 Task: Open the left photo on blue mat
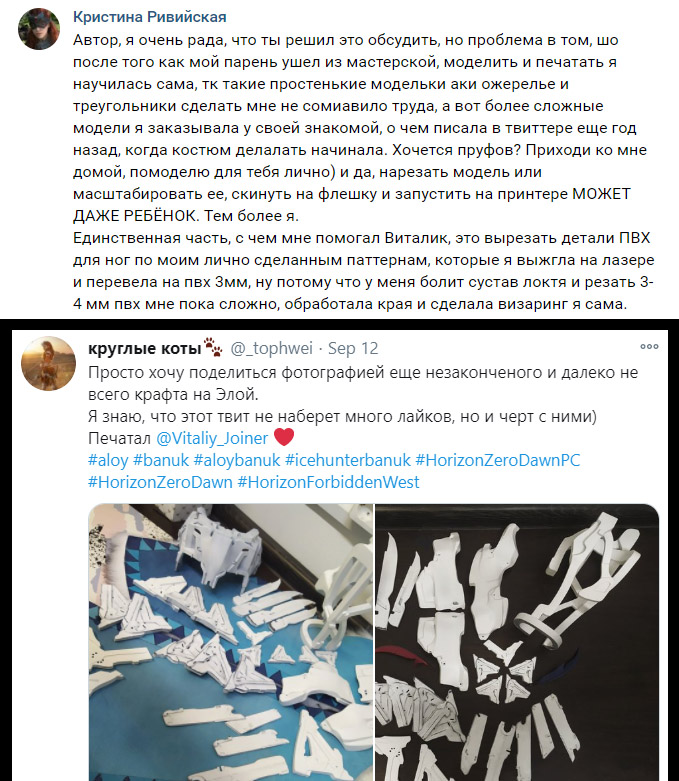coord(231,642)
